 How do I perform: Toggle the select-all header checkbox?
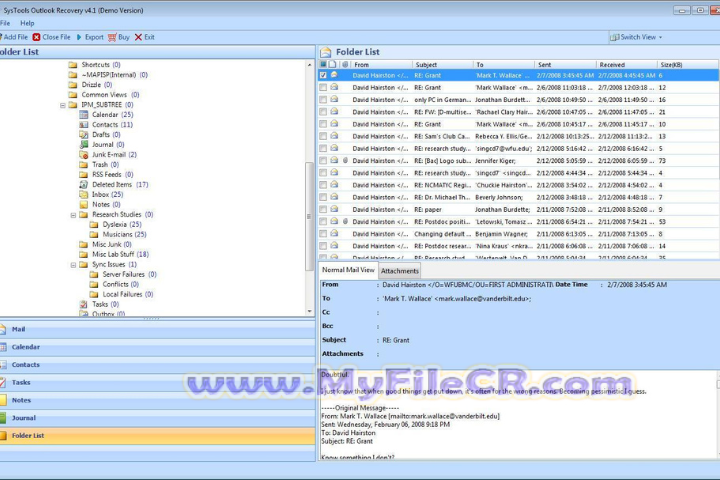click(x=323, y=65)
